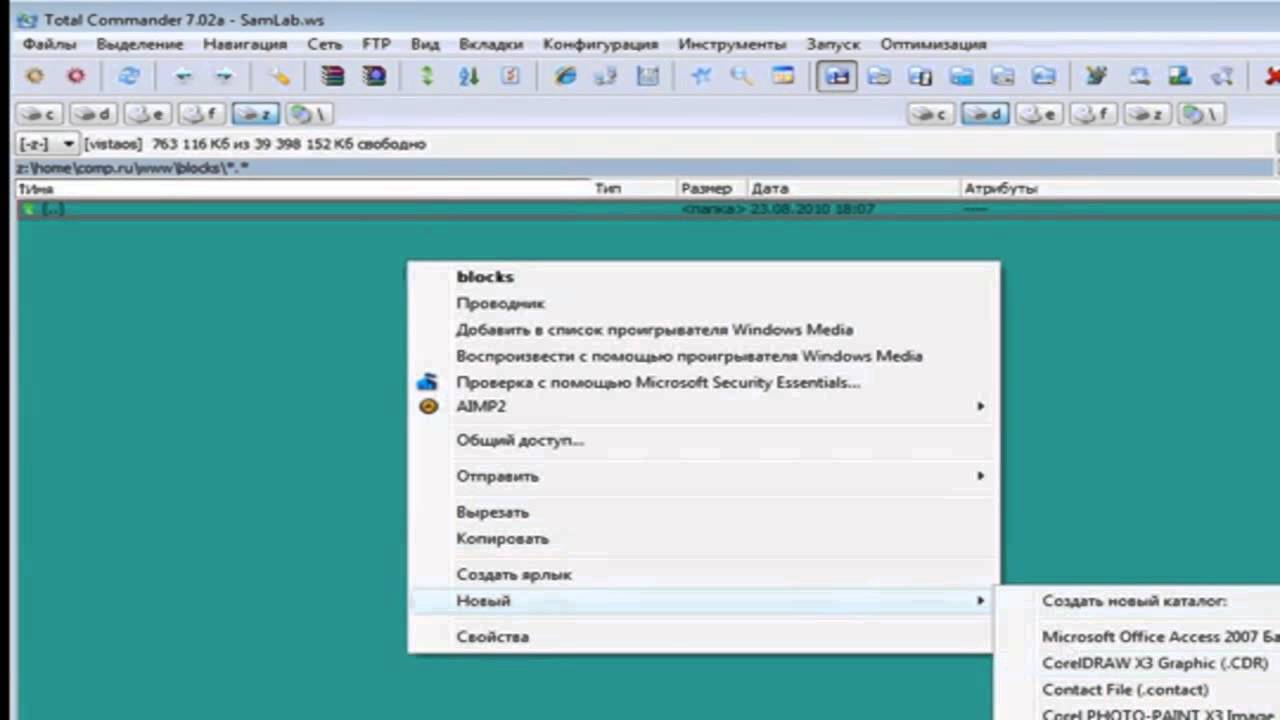
Task: Expand the Новый submenu
Action: tap(702, 600)
